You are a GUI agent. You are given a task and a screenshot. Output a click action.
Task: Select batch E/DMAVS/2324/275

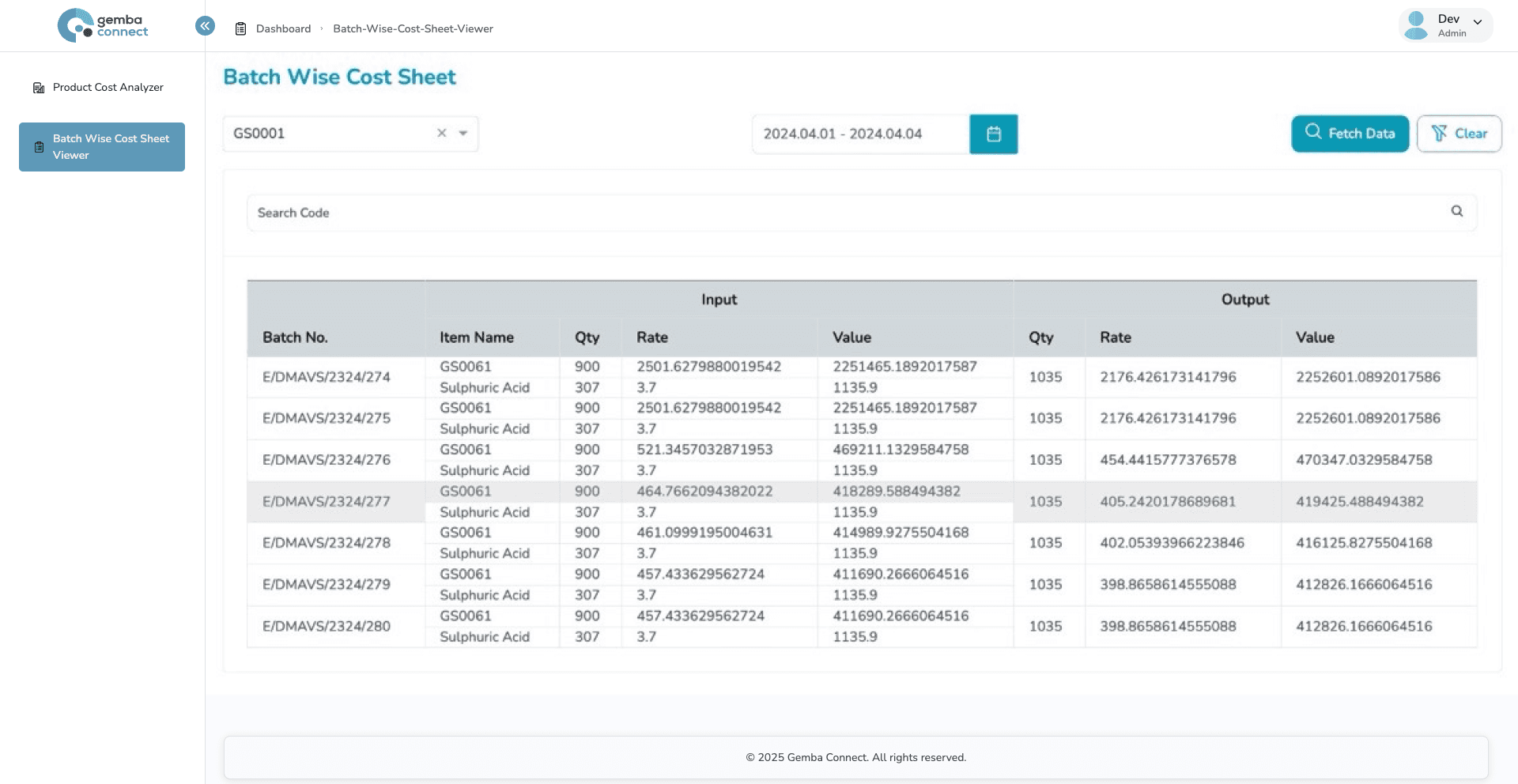click(327, 418)
